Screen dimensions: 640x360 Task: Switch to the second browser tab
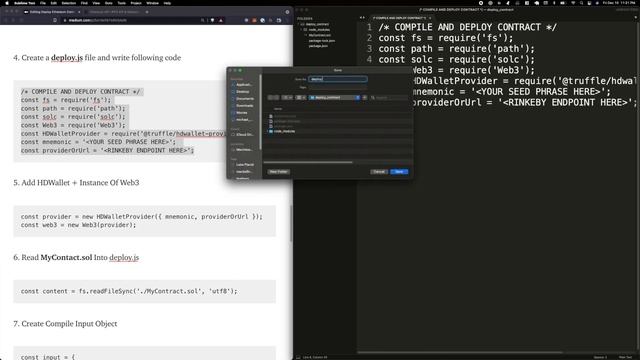tap(114, 12)
